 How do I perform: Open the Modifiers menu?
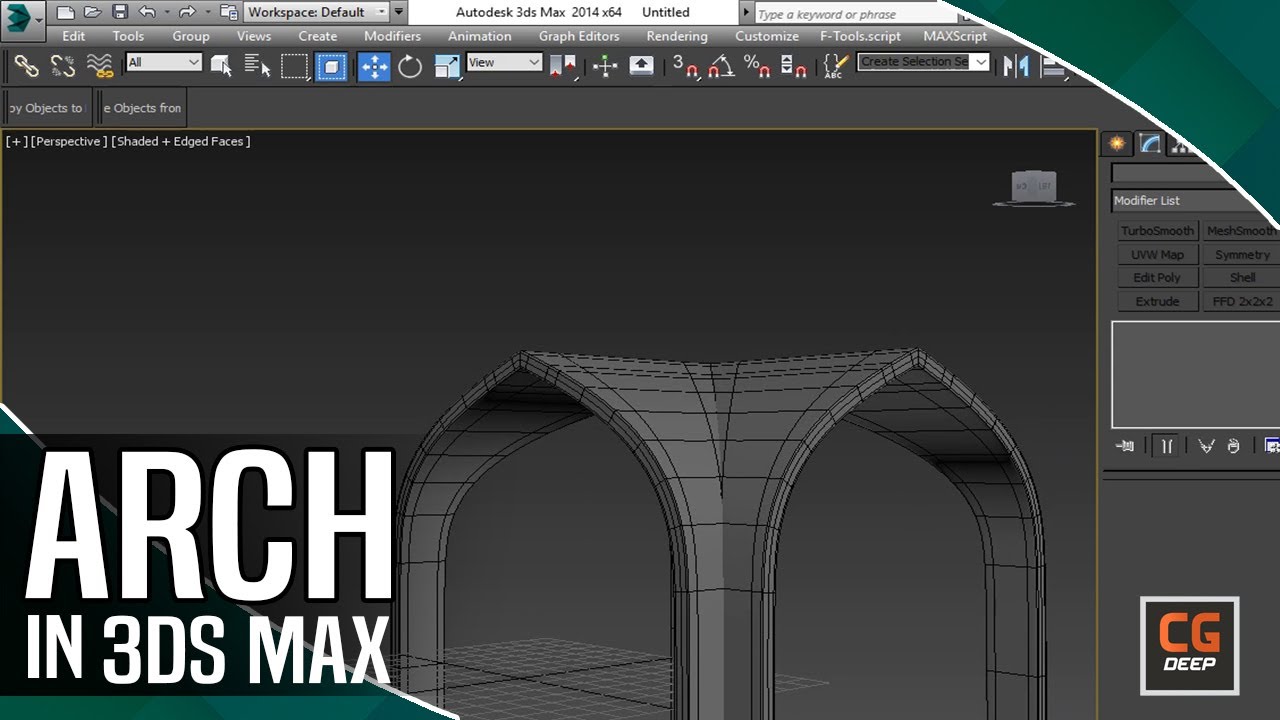393,36
